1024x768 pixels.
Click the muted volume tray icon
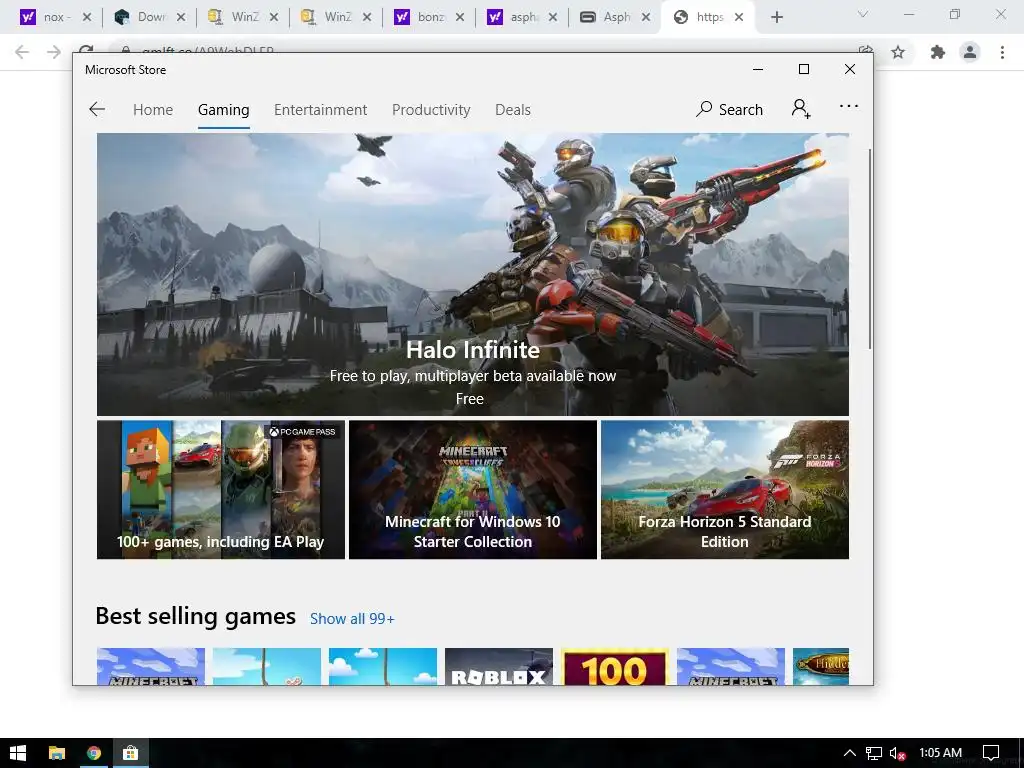(x=897, y=753)
